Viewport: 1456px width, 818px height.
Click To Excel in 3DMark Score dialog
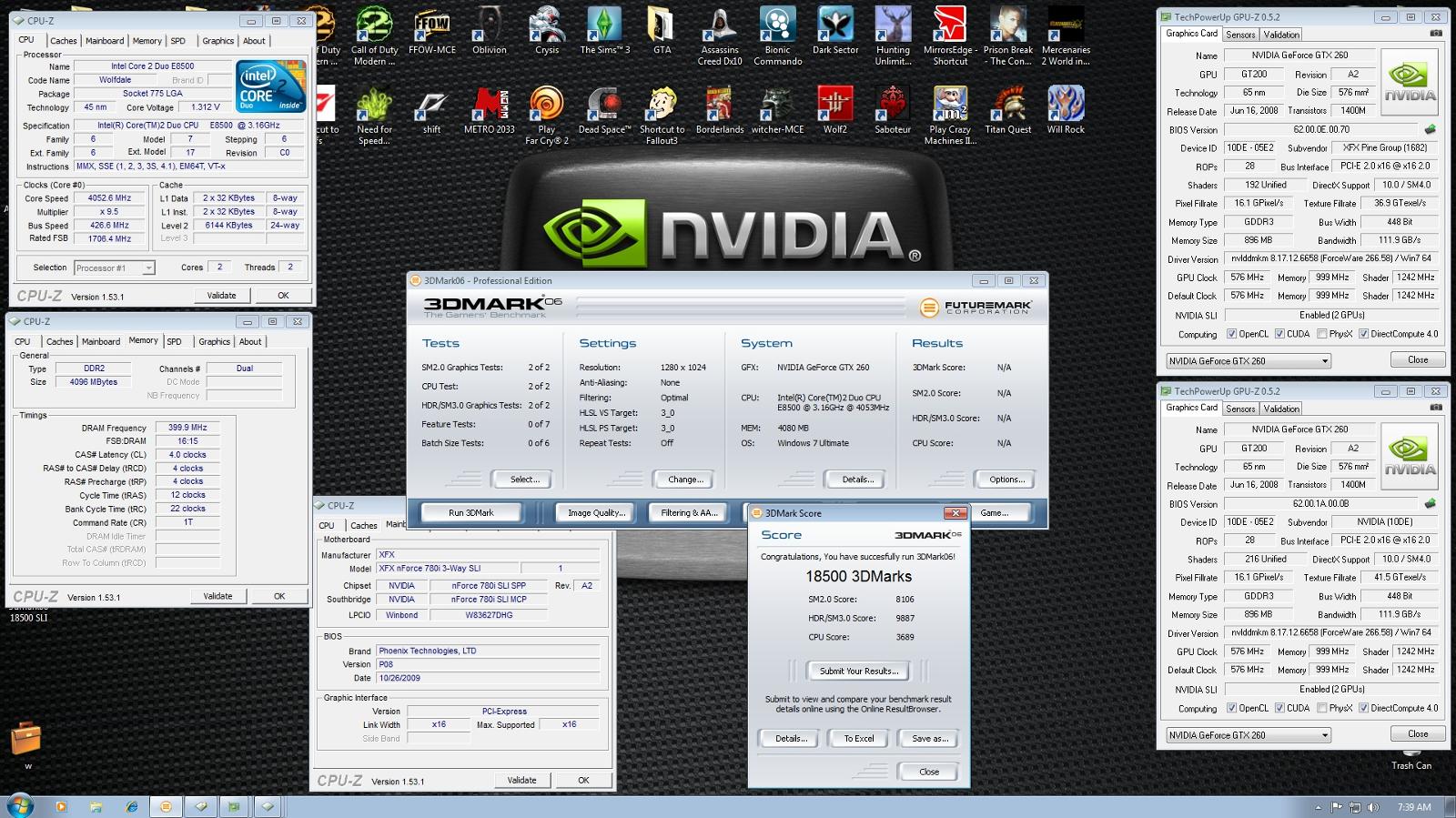tap(859, 739)
